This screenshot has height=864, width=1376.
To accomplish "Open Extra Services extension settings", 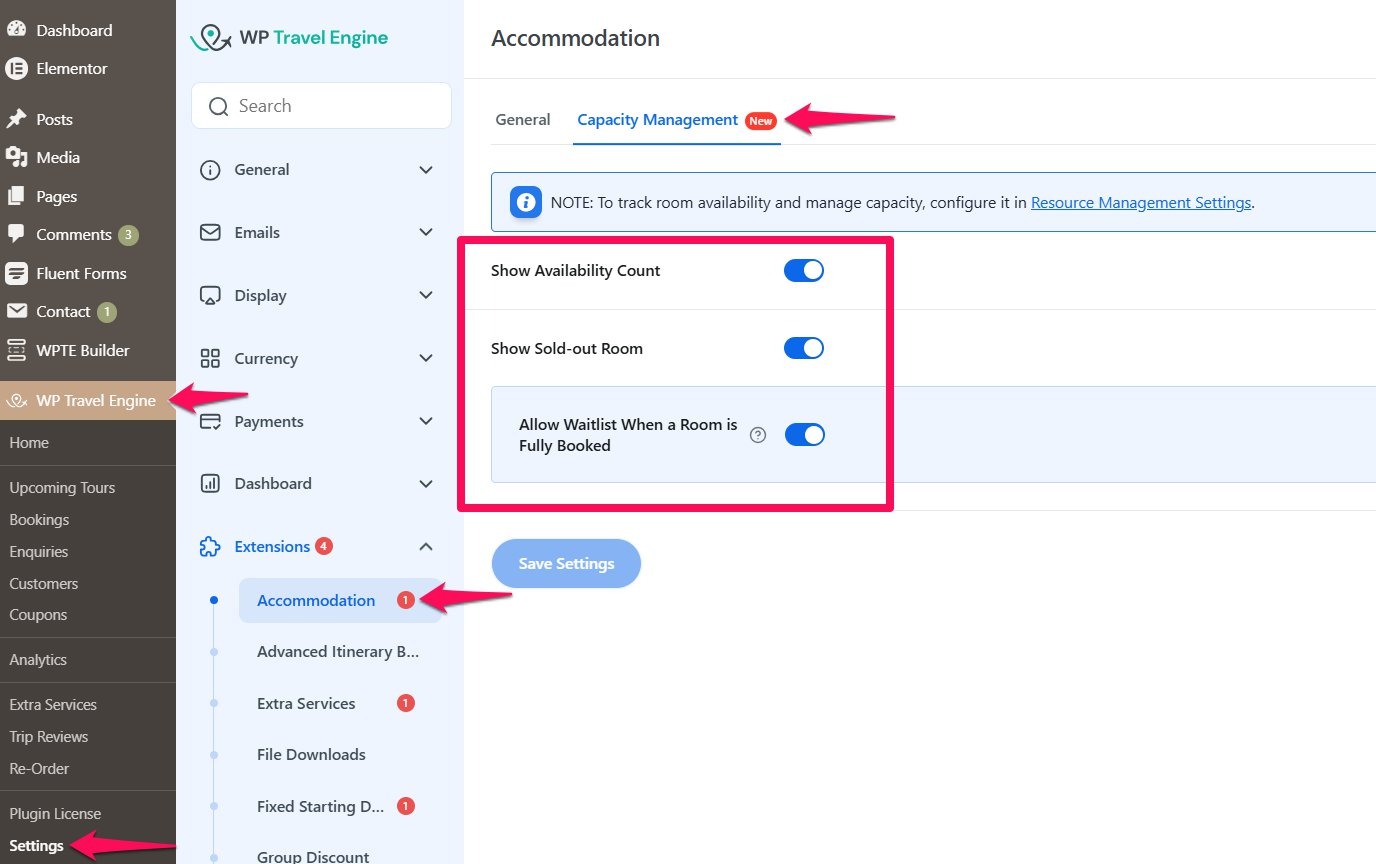I will click(x=306, y=704).
